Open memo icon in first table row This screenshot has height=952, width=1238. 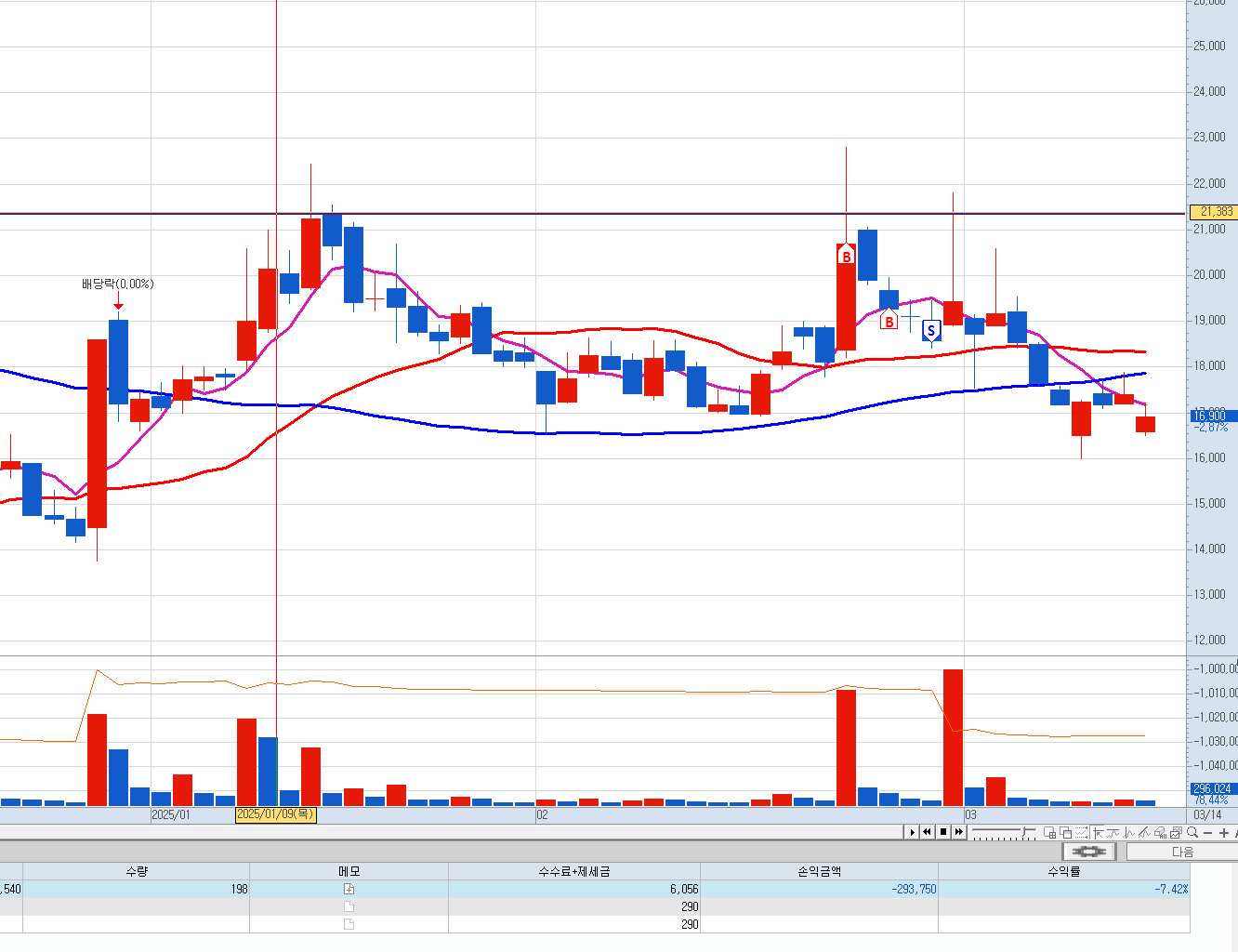click(349, 889)
